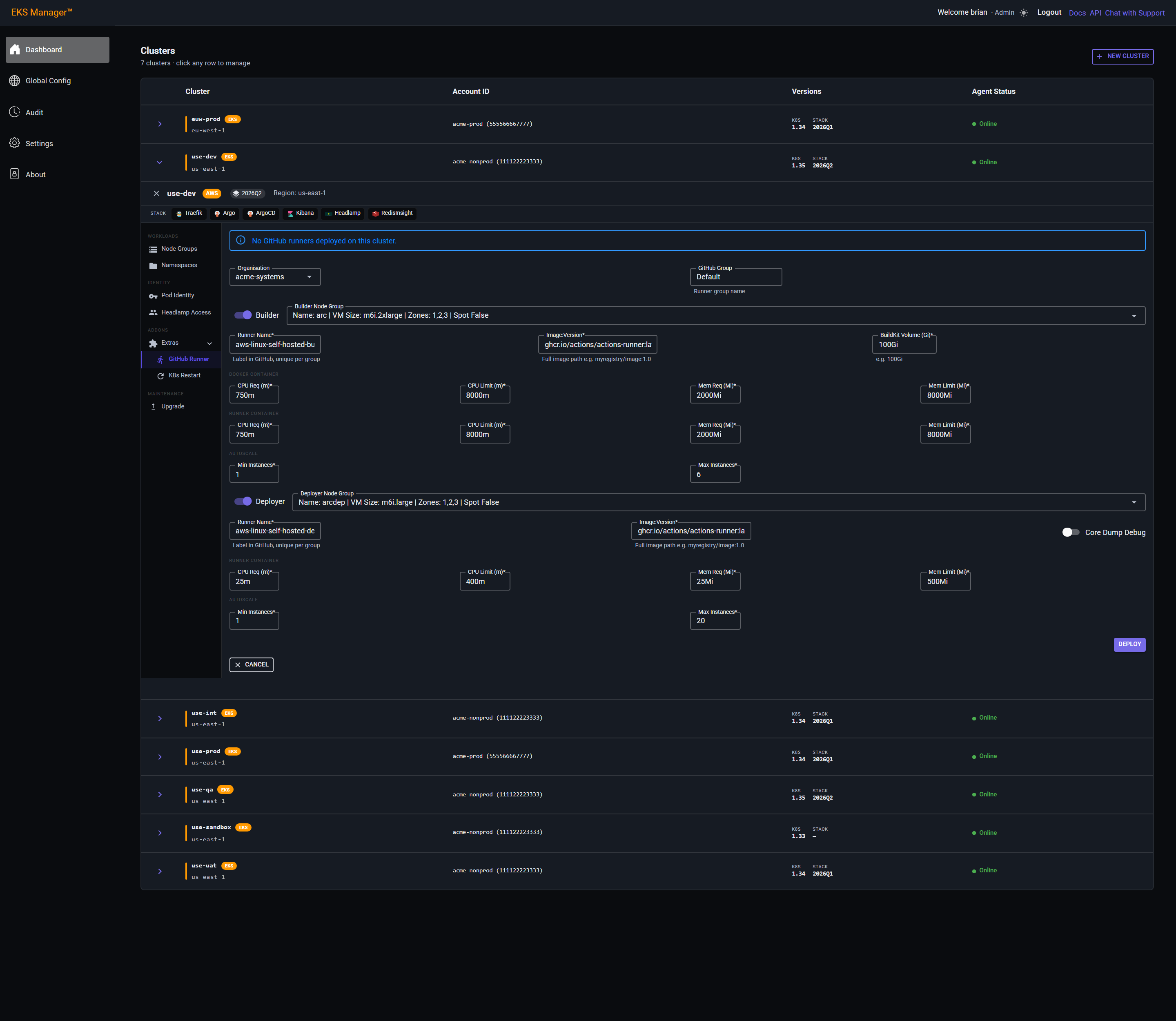
Task: Click the DEPLOY button
Action: tap(1129, 644)
